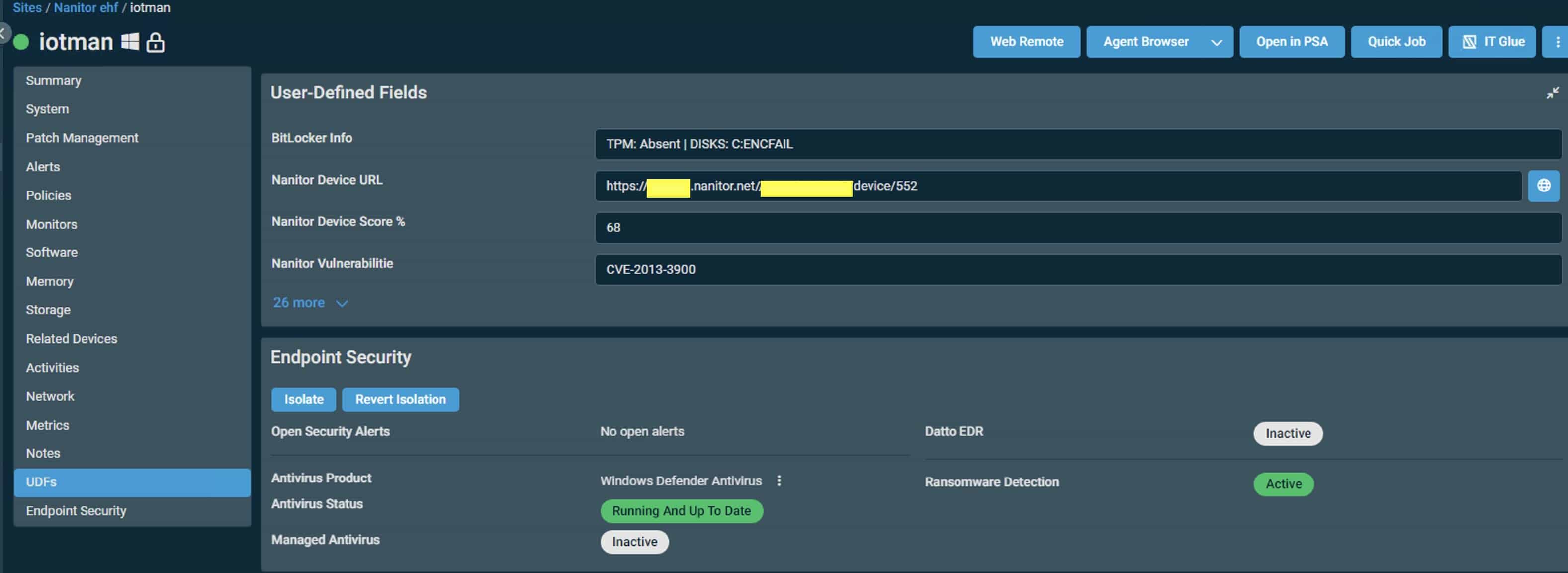Expand Agent Browser dropdown arrow
The height and width of the screenshot is (573, 1568).
(1215, 41)
